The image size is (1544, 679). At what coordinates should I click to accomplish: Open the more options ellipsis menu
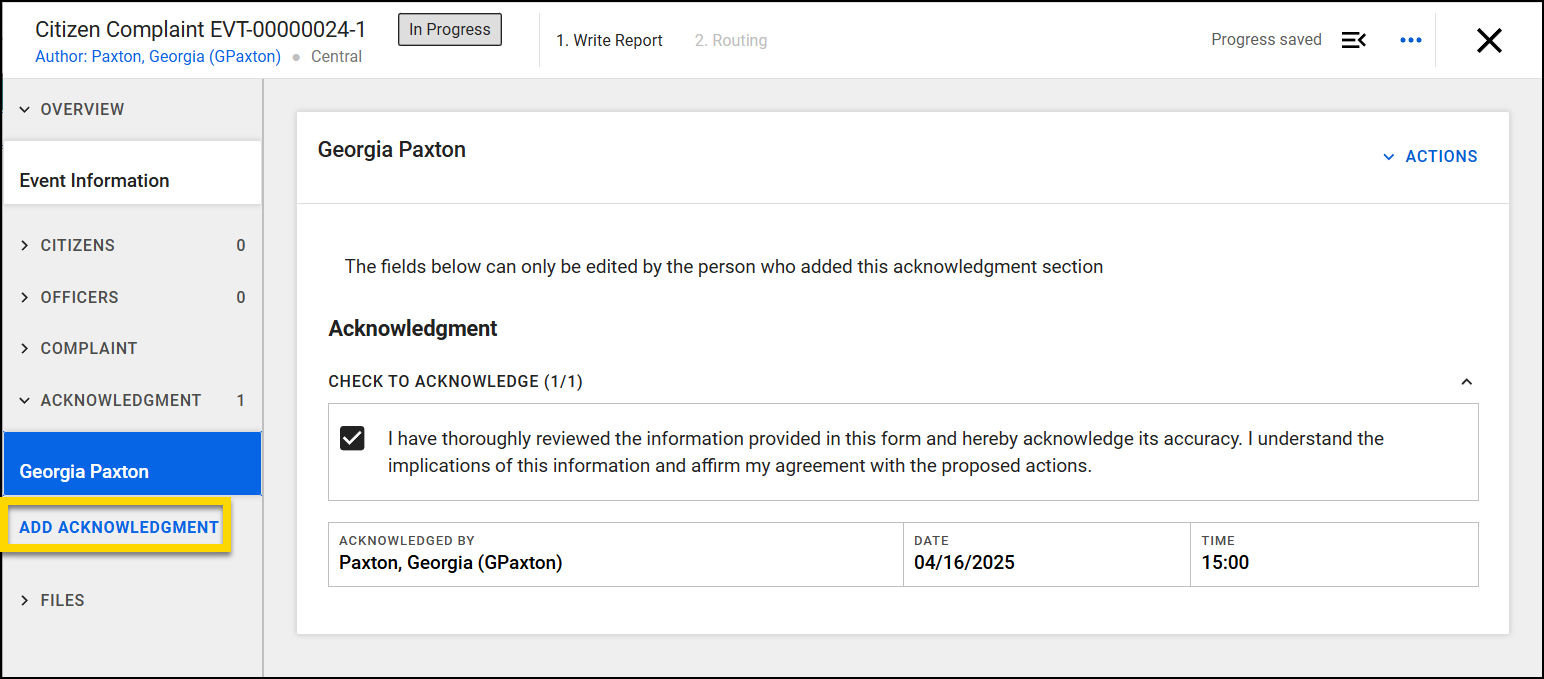pyautogui.click(x=1411, y=40)
